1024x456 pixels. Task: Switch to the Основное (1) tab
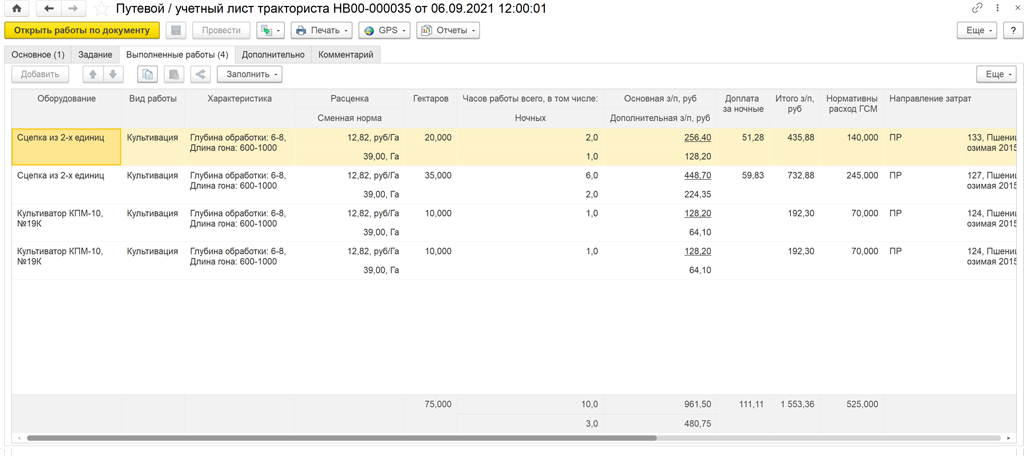[x=38, y=54]
